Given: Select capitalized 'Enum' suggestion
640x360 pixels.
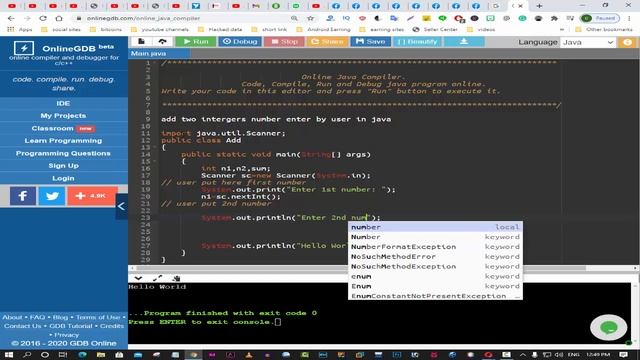Looking at the screenshot, I should click(435, 286).
